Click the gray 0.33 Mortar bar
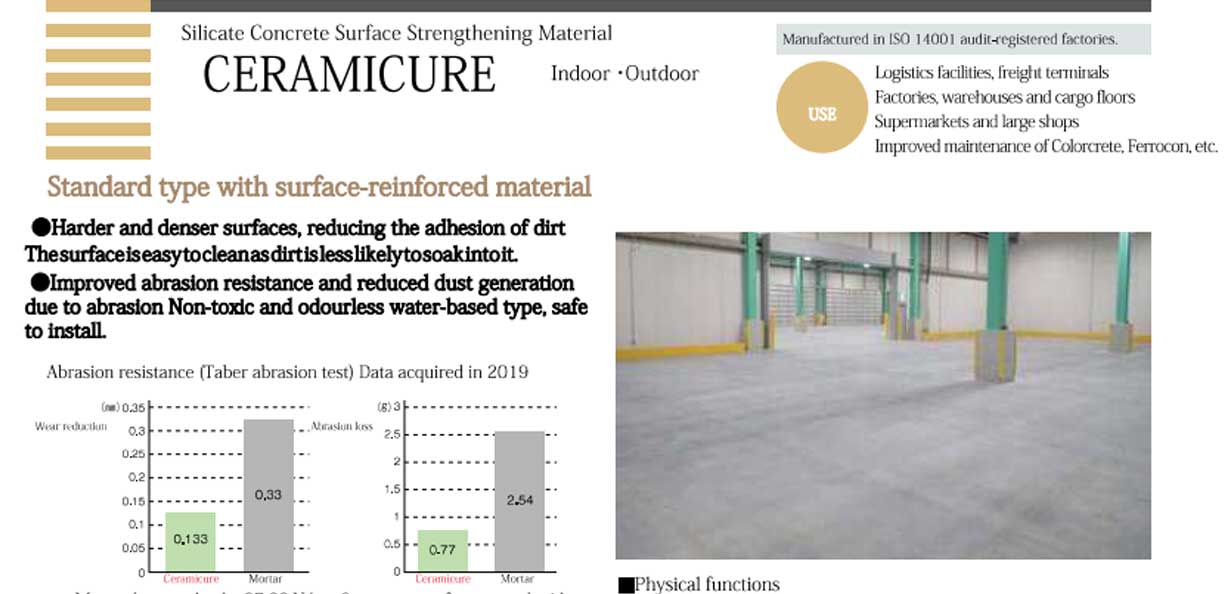1228x594 pixels. coord(268,495)
